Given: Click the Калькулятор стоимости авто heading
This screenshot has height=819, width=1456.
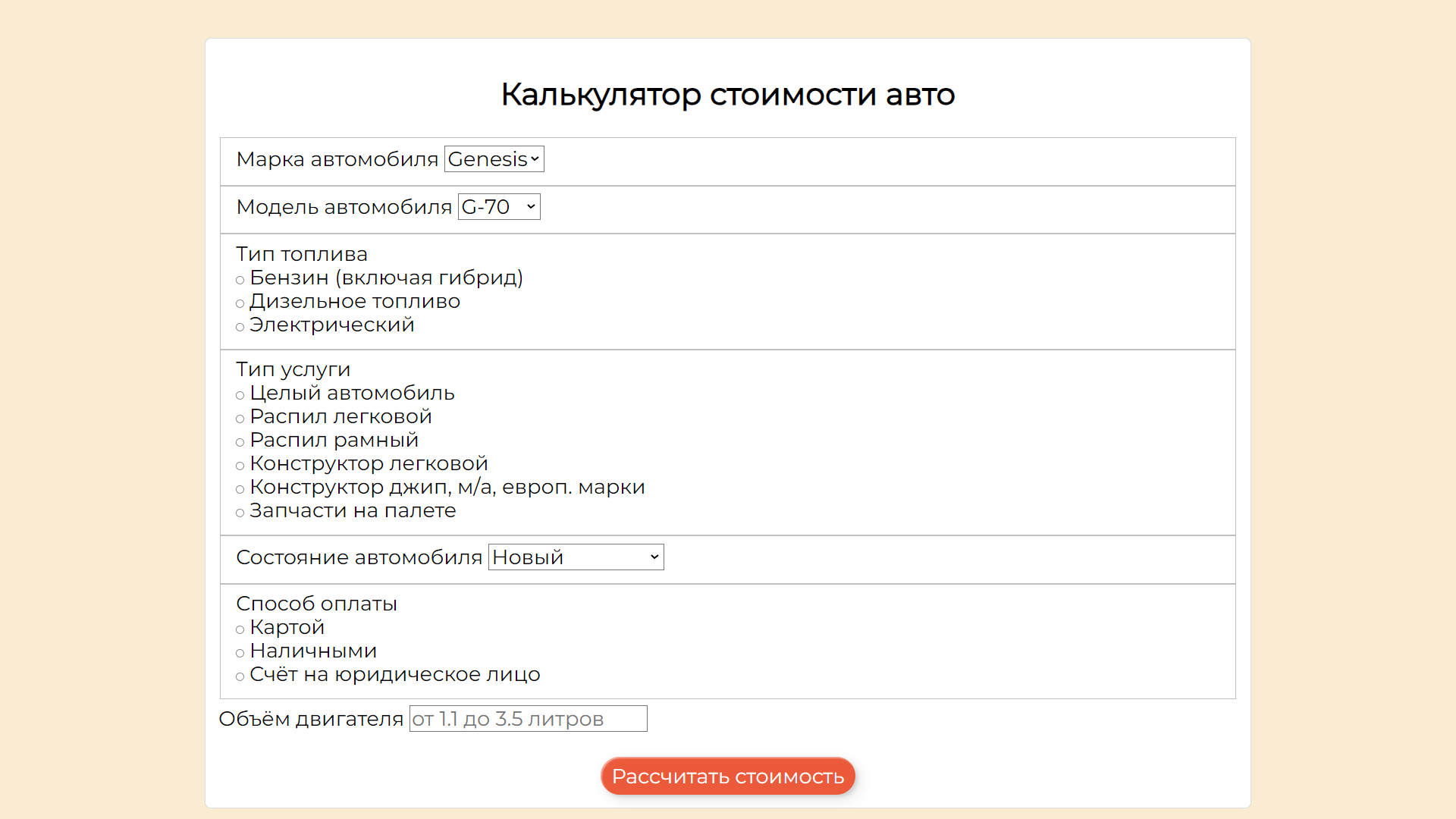Looking at the screenshot, I should click(727, 94).
